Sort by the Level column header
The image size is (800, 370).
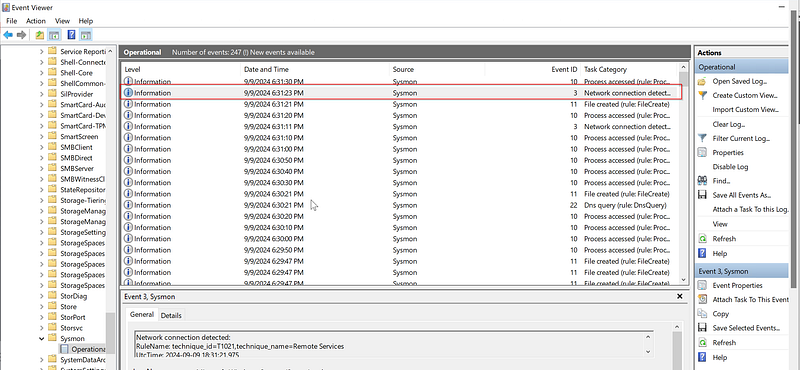(181, 69)
